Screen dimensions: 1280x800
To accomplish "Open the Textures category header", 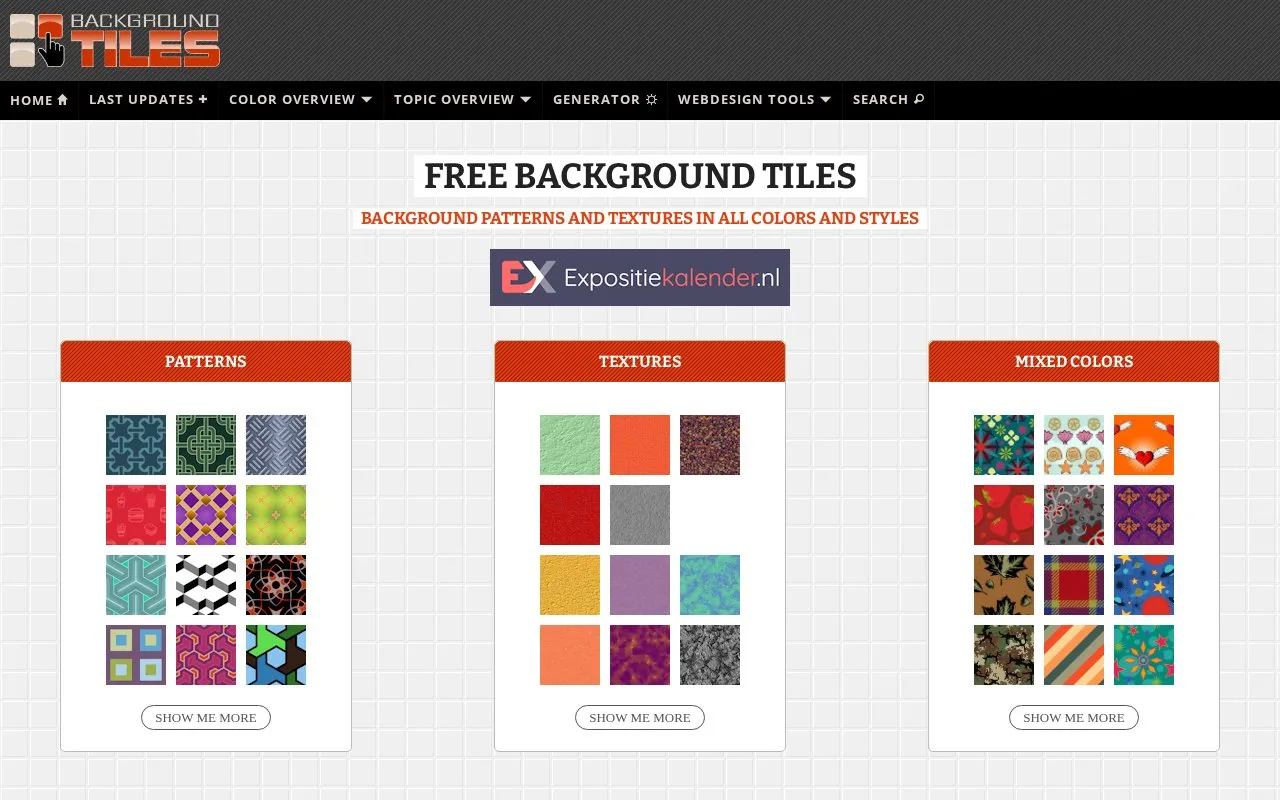I will (x=640, y=361).
